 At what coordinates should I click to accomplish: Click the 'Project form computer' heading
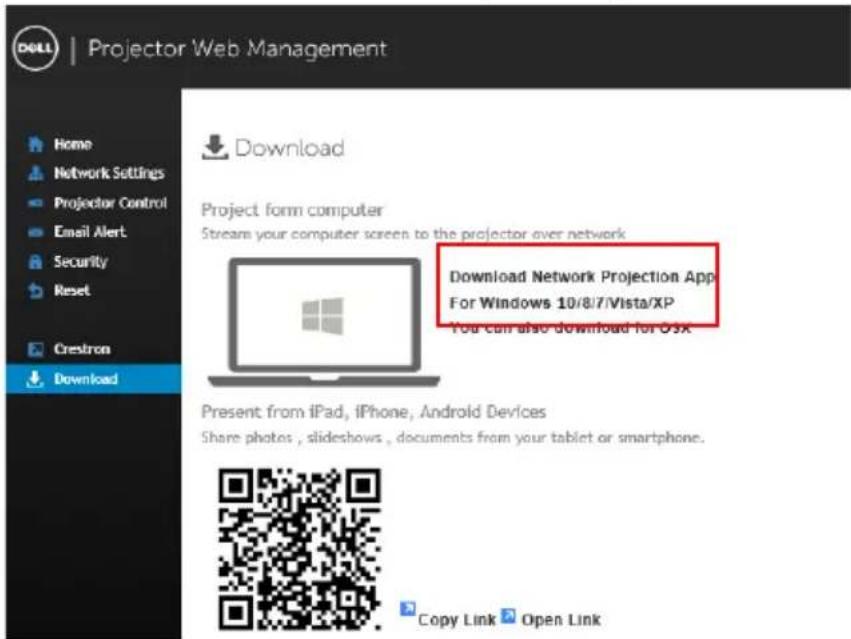[x=292, y=210]
